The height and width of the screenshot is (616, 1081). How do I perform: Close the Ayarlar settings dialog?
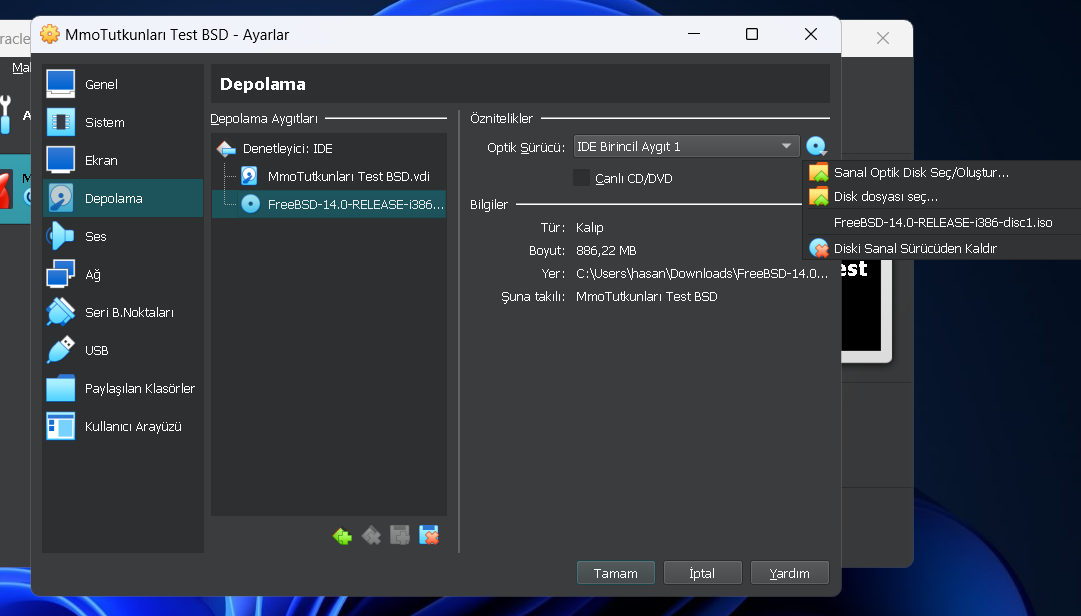click(x=811, y=34)
